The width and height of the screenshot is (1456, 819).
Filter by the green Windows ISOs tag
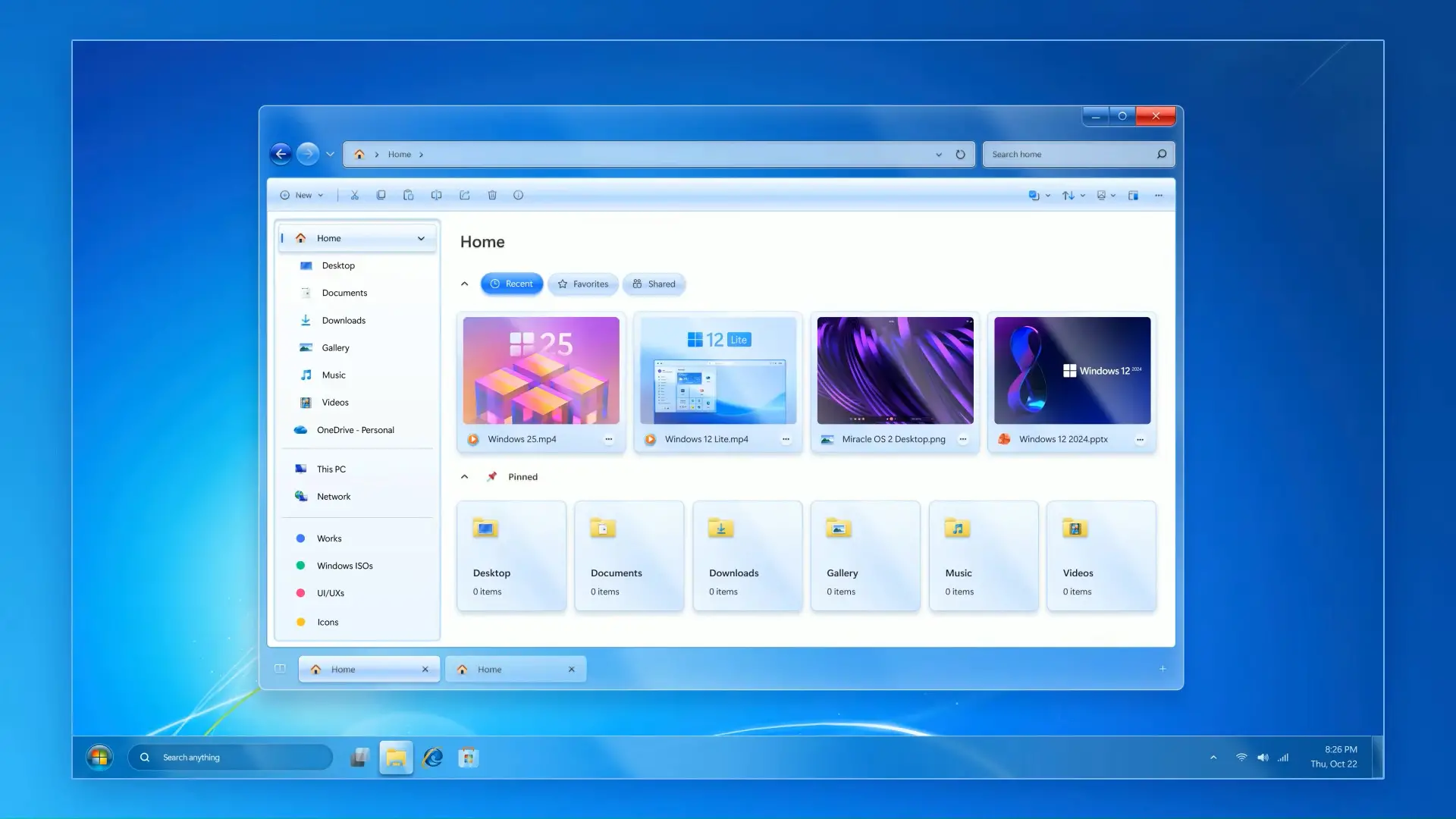point(357,566)
